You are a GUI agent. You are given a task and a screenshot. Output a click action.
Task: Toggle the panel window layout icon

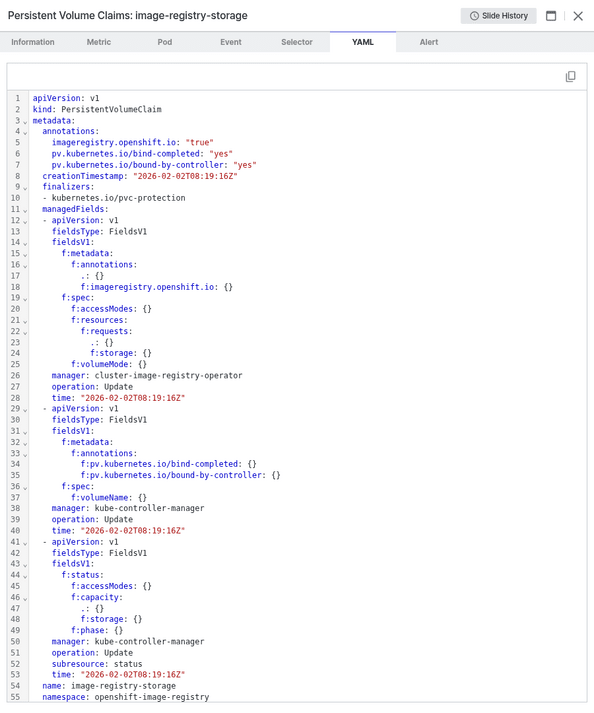[551, 16]
